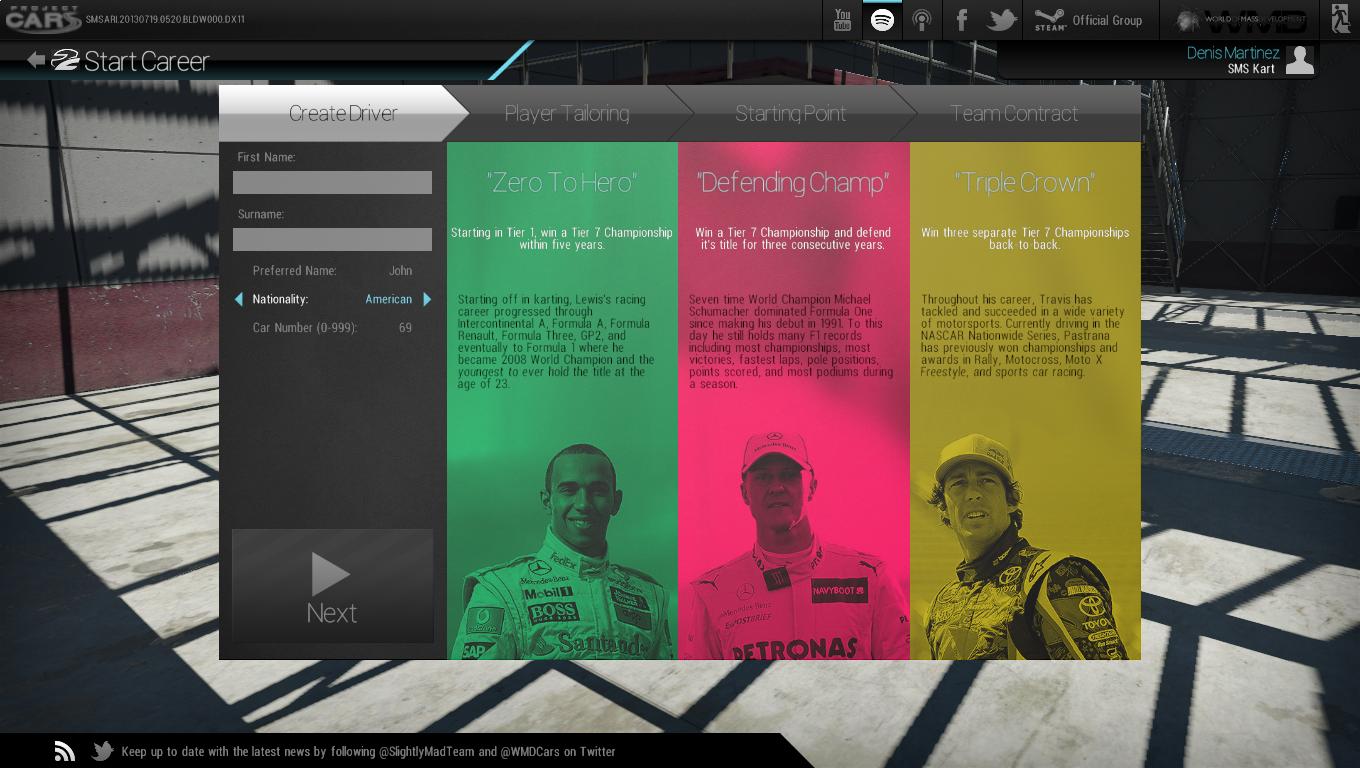Select the Preferred Name value John

tap(400, 271)
